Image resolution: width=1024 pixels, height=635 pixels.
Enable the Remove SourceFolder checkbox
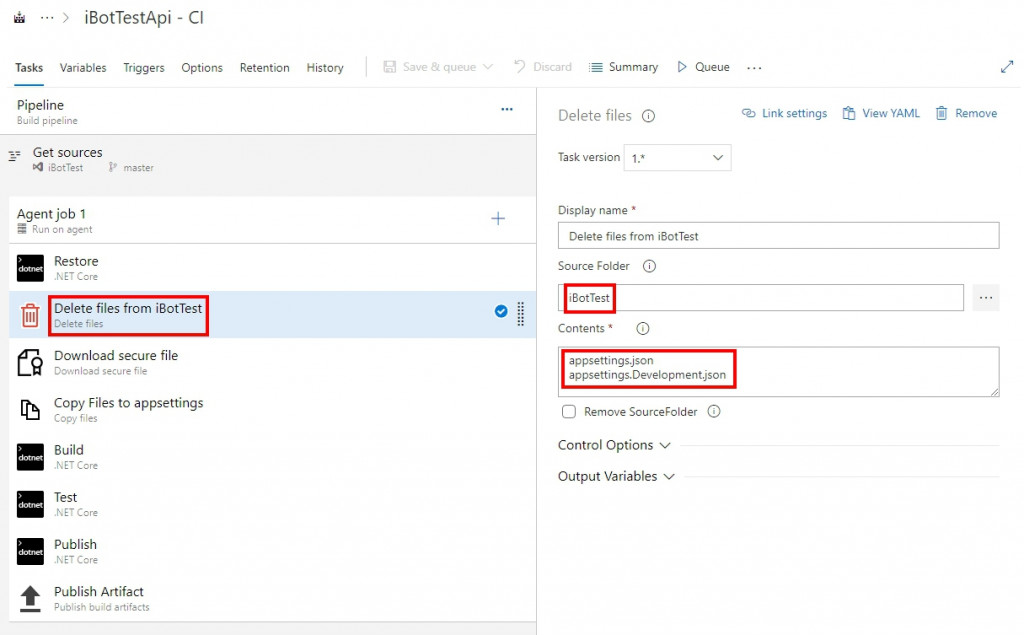pos(569,412)
